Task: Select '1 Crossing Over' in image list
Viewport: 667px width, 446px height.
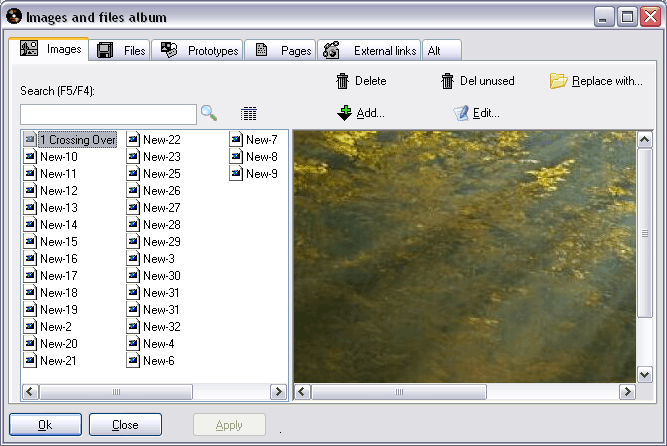Action: coord(77,140)
